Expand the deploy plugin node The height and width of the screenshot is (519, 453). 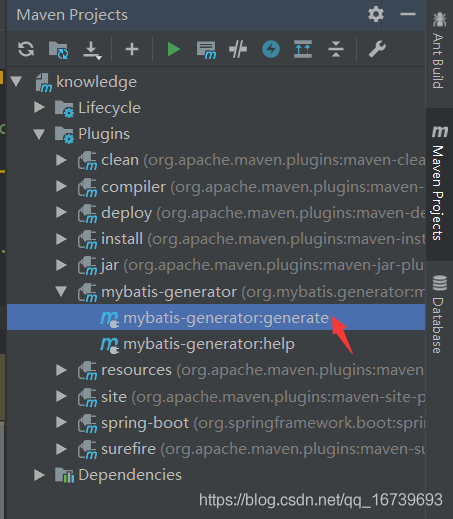click(61, 212)
